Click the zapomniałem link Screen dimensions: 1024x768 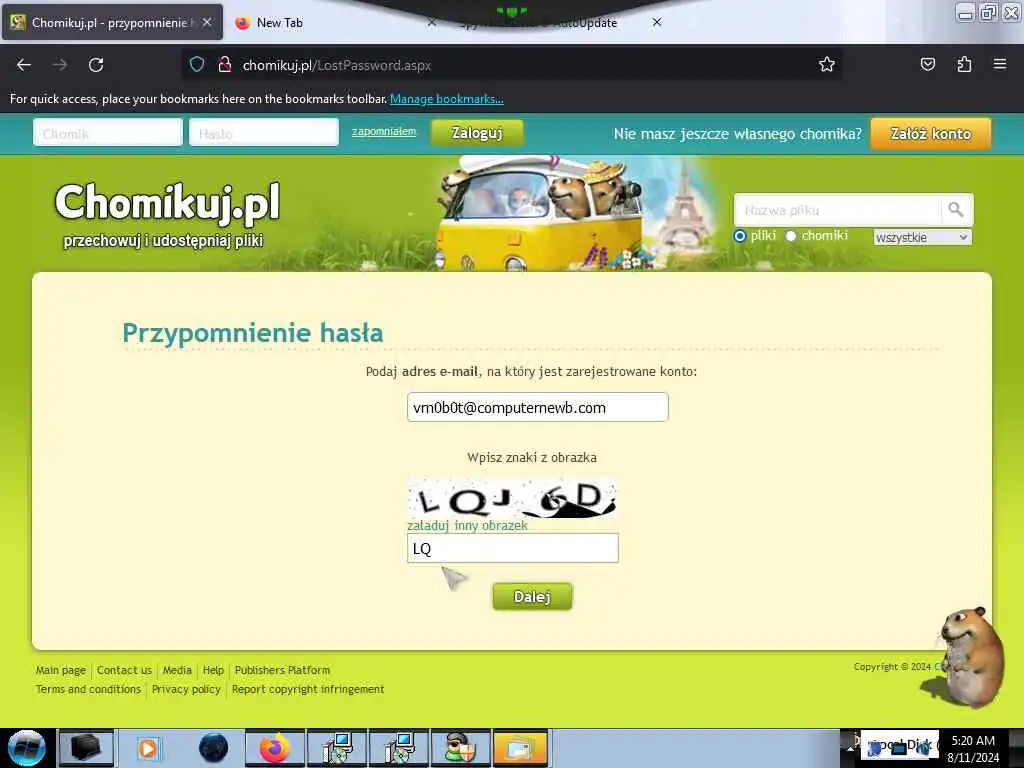[x=383, y=131]
